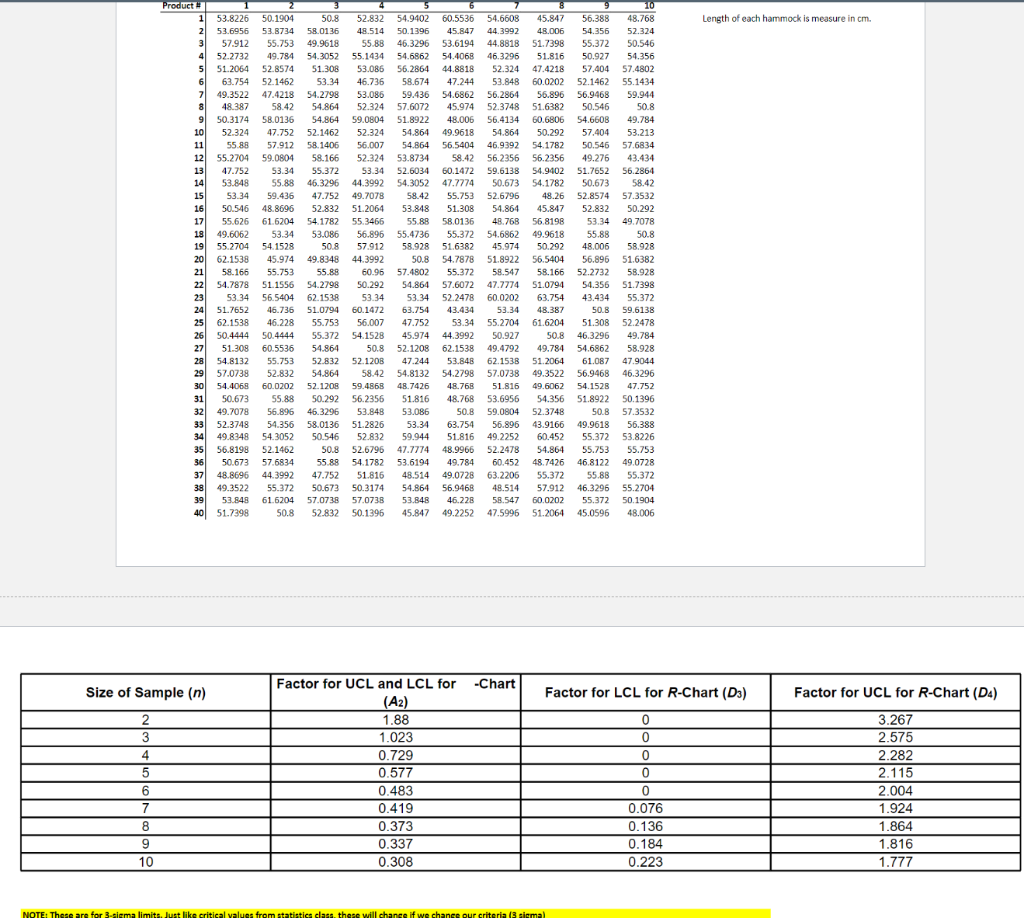
Task: Select the A2 factor header cell
Action: pyautogui.click(x=396, y=692)
